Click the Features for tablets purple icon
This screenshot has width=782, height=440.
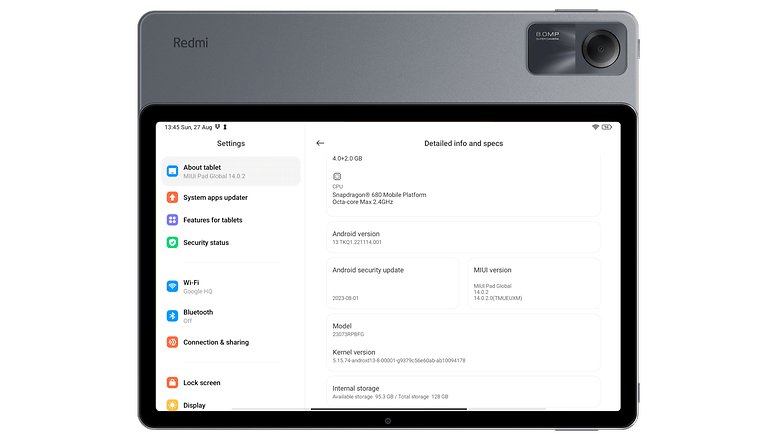point(172,220)
